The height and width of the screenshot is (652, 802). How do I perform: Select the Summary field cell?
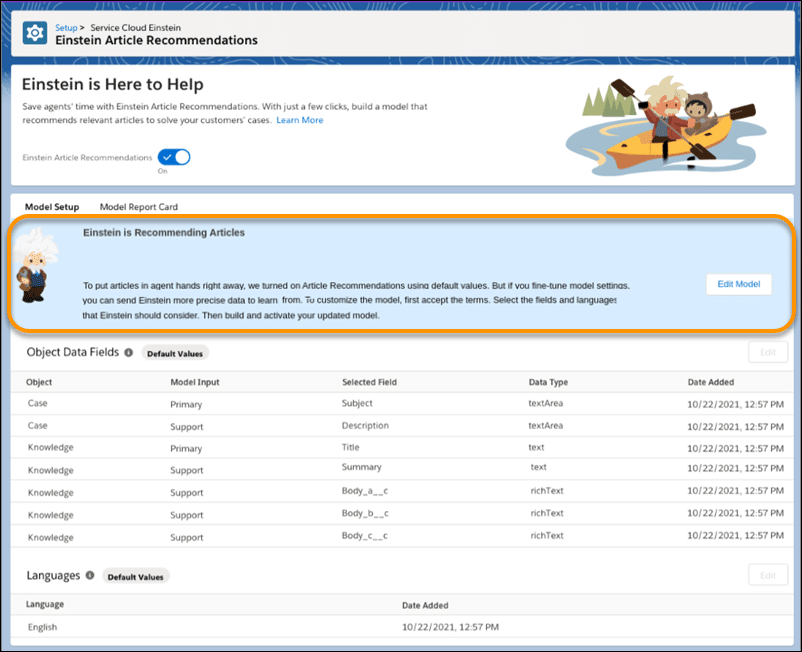click(361, 467)
